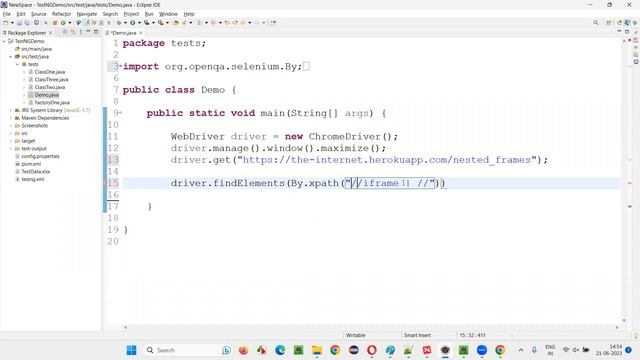Open the Navigate menu
Viewport: 640px width, 360px height.
(x=87, y=14)
